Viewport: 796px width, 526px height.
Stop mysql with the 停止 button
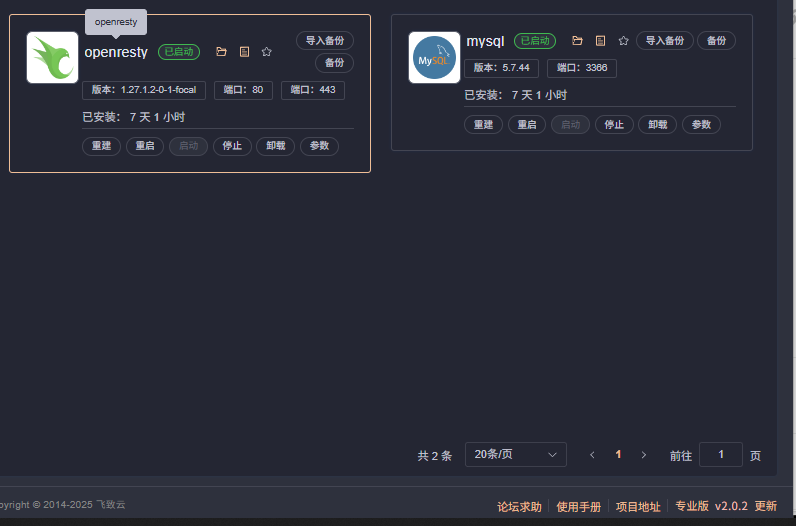614,124
